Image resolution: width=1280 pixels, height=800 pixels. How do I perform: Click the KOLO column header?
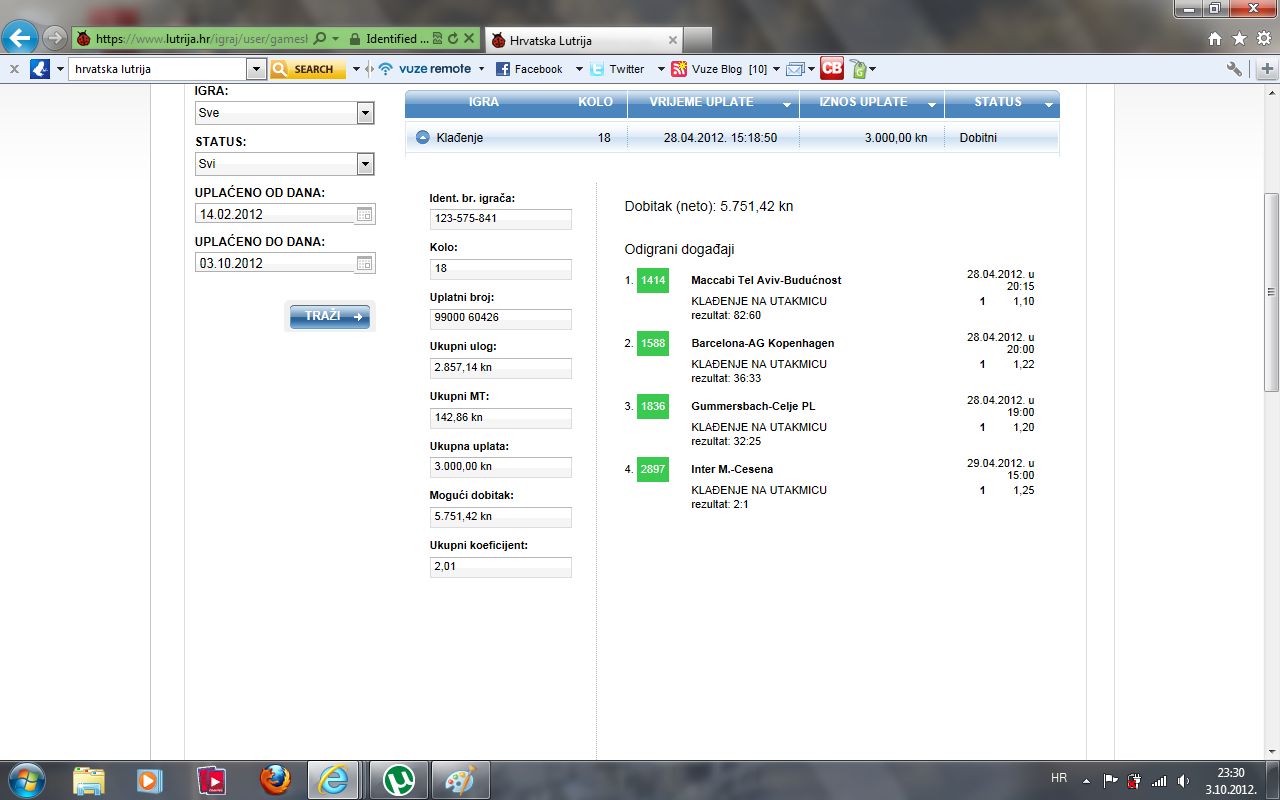point(595,102)
